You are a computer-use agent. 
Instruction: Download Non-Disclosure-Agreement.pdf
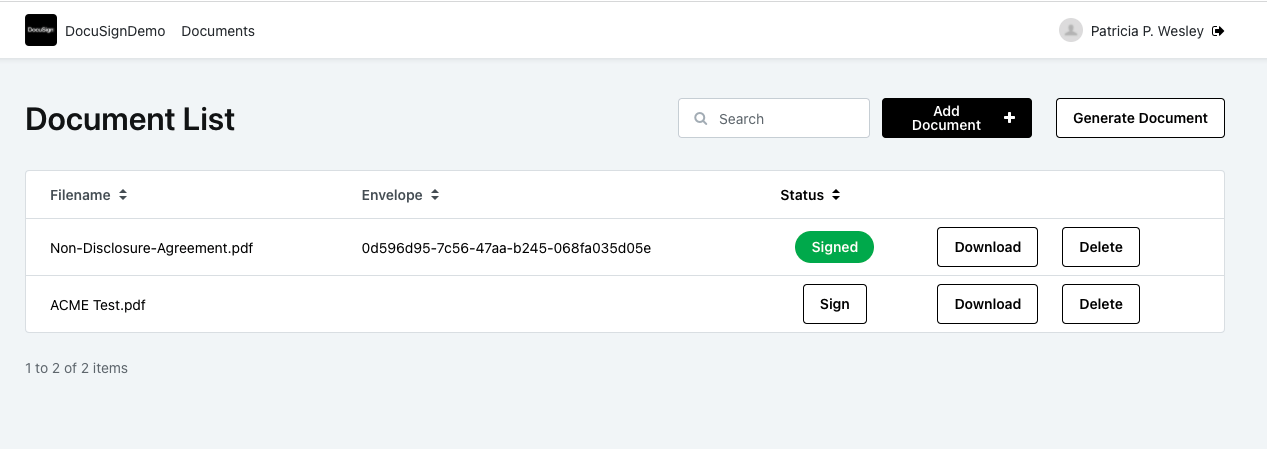point(987,247)
